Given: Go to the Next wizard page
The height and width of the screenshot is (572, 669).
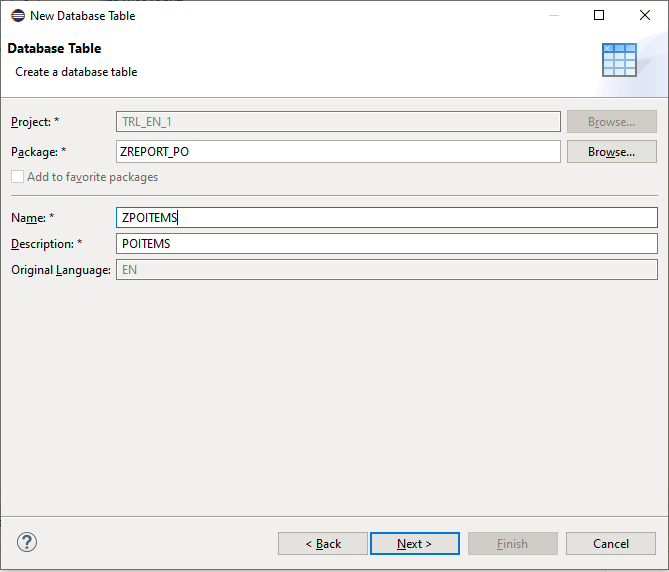Looking at the screenshot, I should pyautogui.click(x=415, y=543).
